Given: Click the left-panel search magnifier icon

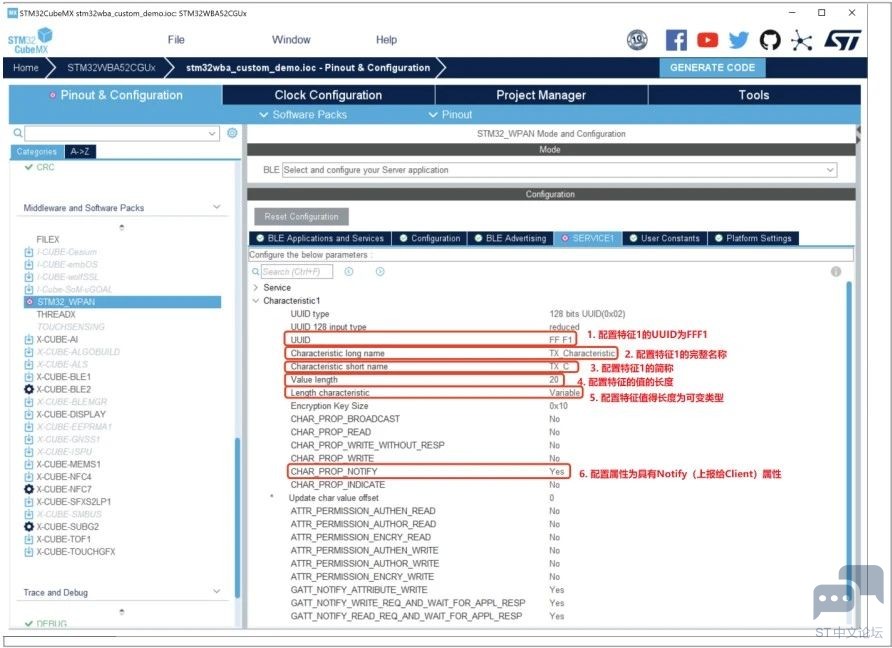Looking at the screenshot, I should point(18,133).
